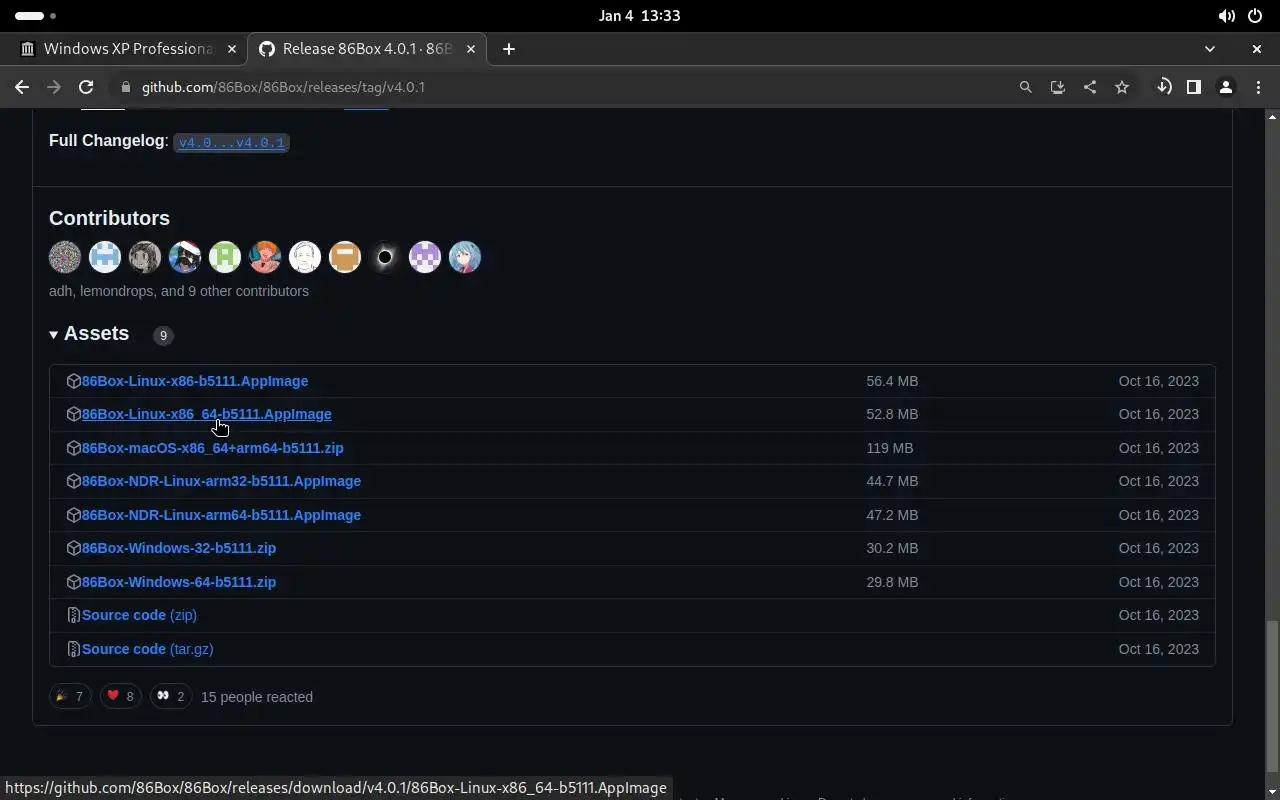This screenshot has width=1280, height=800.
Task: Open the black circle contributor avatar
Action: 385,257
